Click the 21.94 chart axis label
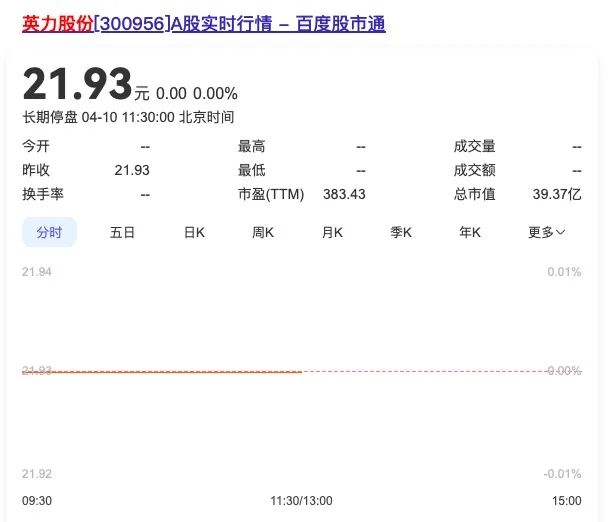613x522 pixels. tap(37, 272)
